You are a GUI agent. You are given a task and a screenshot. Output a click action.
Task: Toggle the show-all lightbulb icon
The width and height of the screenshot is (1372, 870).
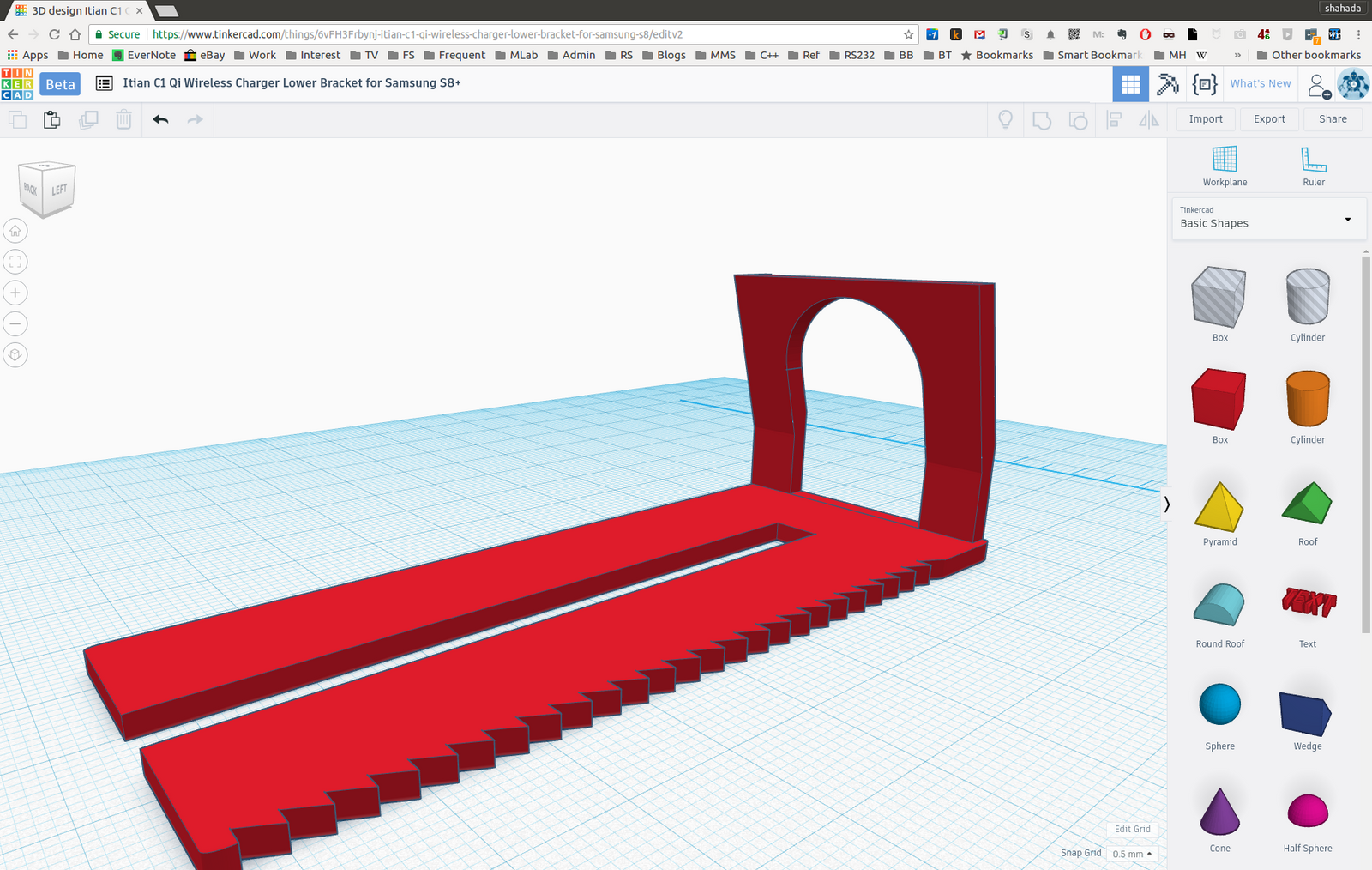pos(1005,119)
